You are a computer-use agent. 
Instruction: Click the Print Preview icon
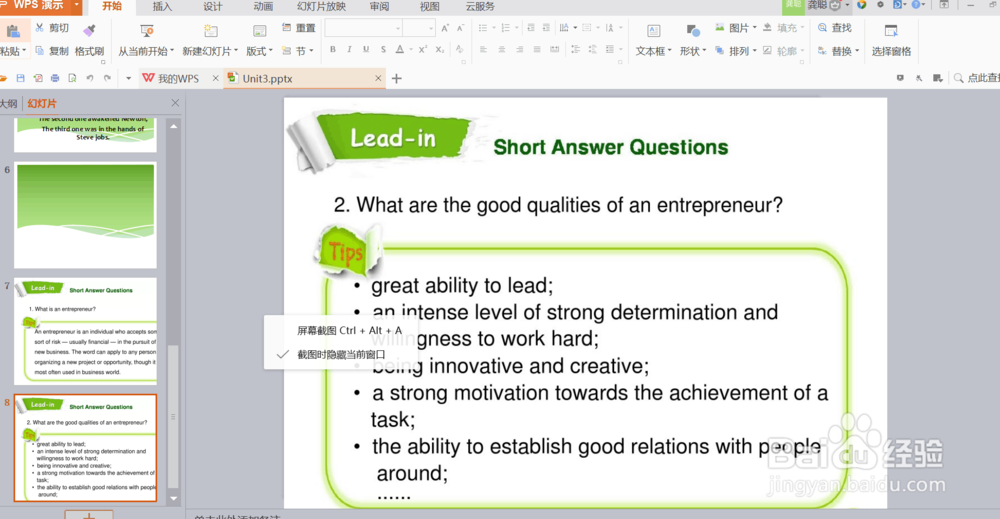click(72, 78)
